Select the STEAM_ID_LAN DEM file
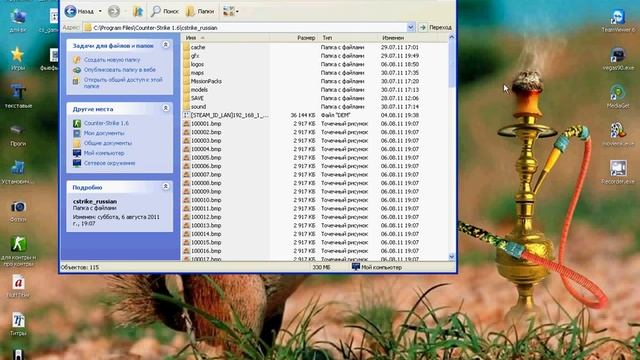Screen dimensions: 640x360 230,116
